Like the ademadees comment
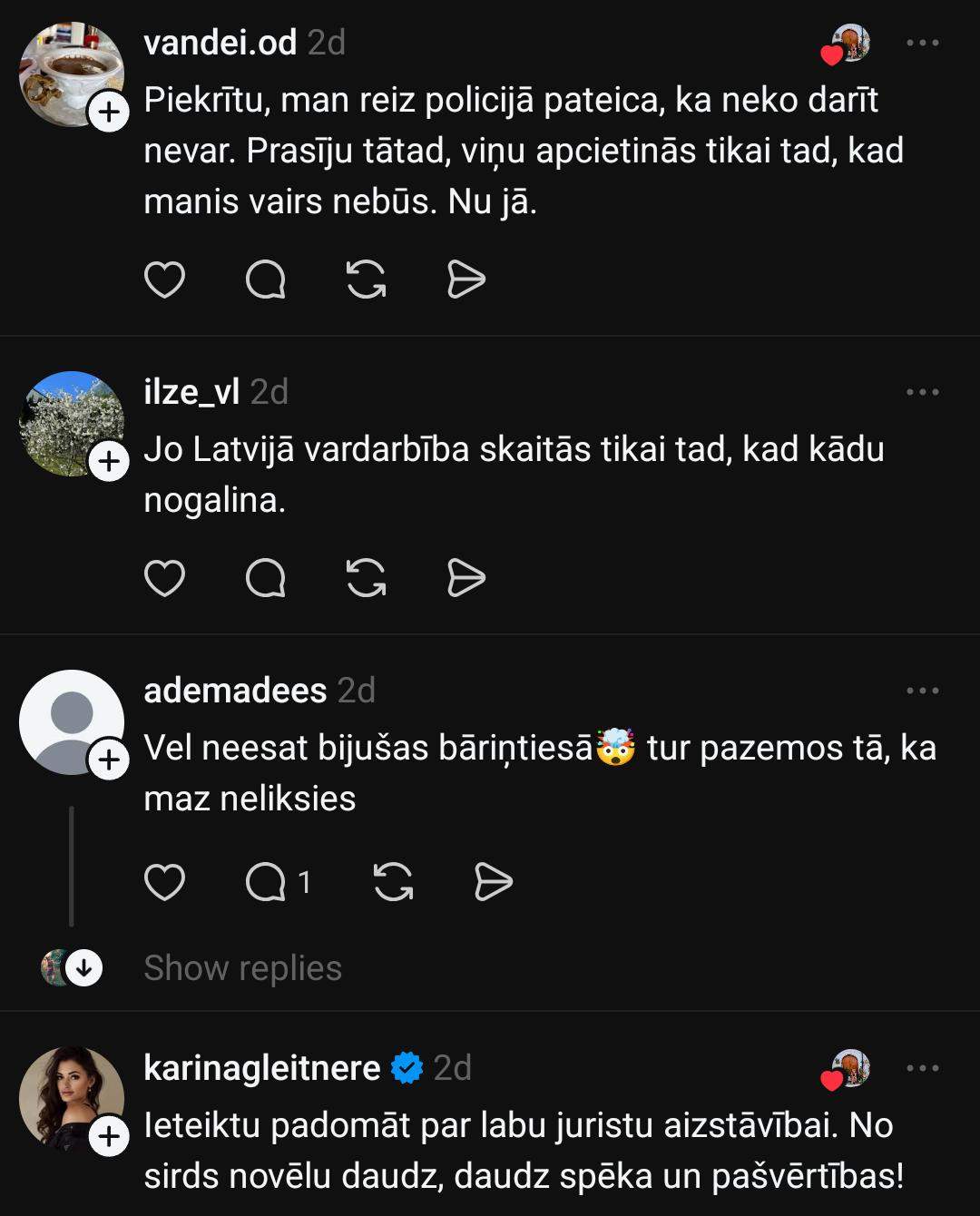 point(164,882)
